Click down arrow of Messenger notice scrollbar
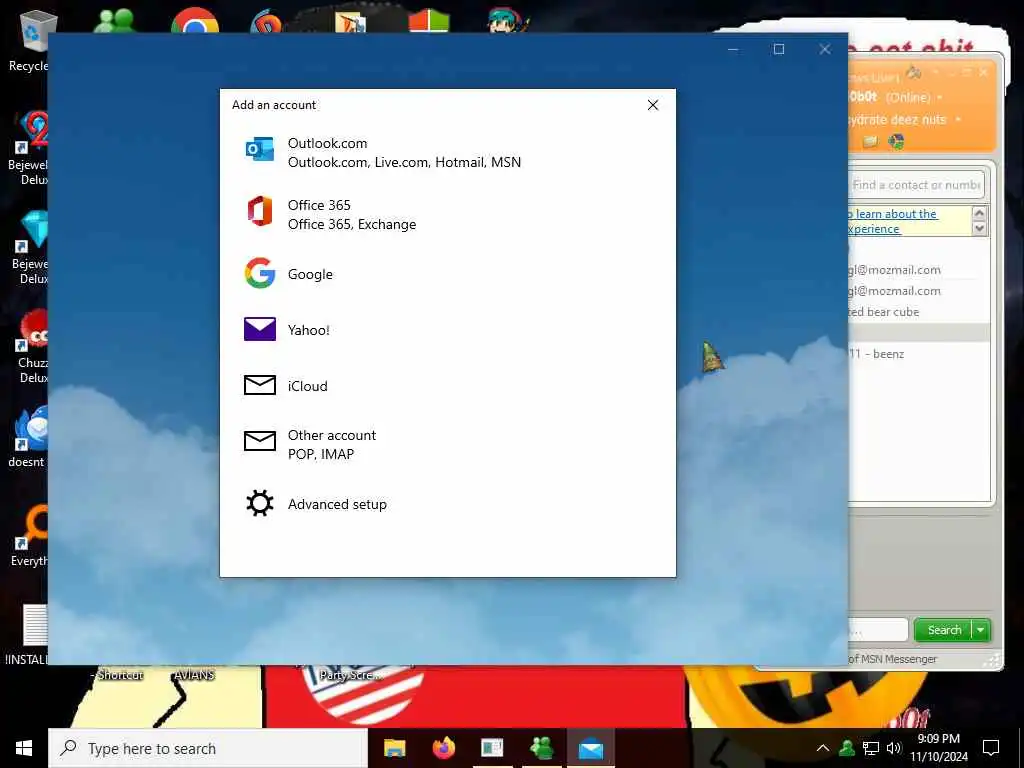The height and width of the screenshot is (768, 1024). coord(979,228)
